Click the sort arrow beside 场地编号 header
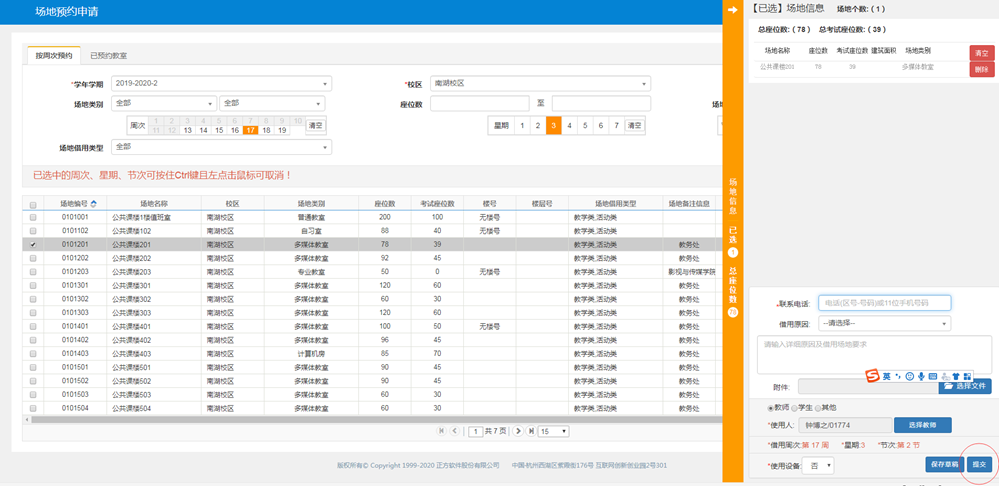Image resolution: width=999 pixels, height=486 pixels. click(x=94, y=203)
